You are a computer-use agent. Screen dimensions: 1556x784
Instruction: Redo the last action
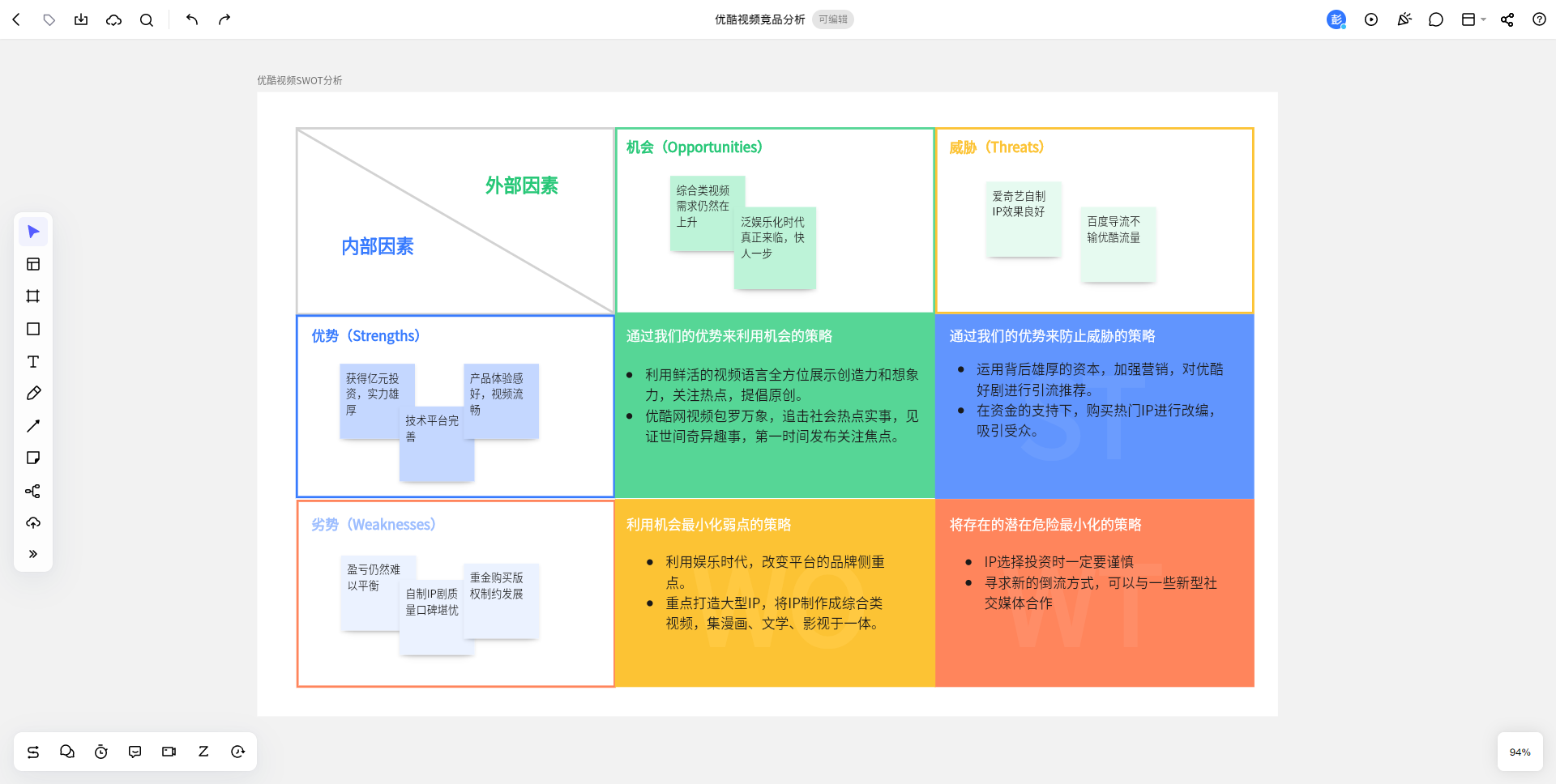click(224, 19)
